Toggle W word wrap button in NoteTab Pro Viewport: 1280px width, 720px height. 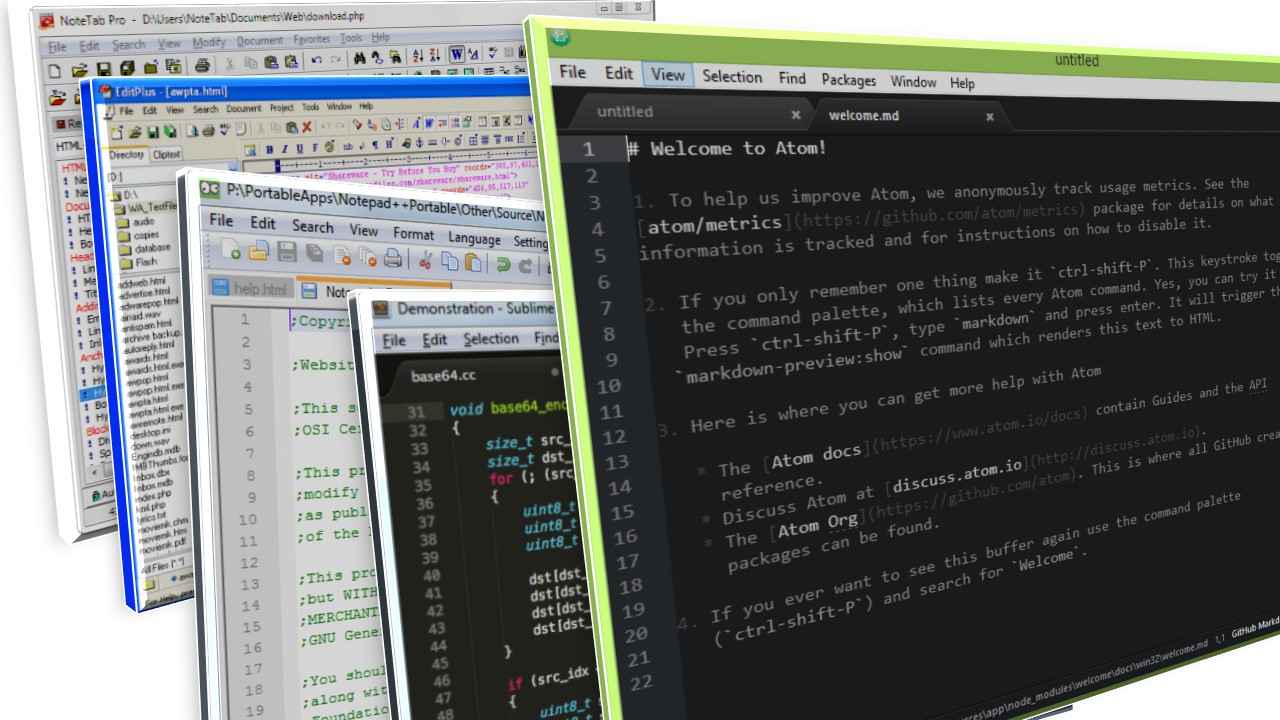(457, 55)
